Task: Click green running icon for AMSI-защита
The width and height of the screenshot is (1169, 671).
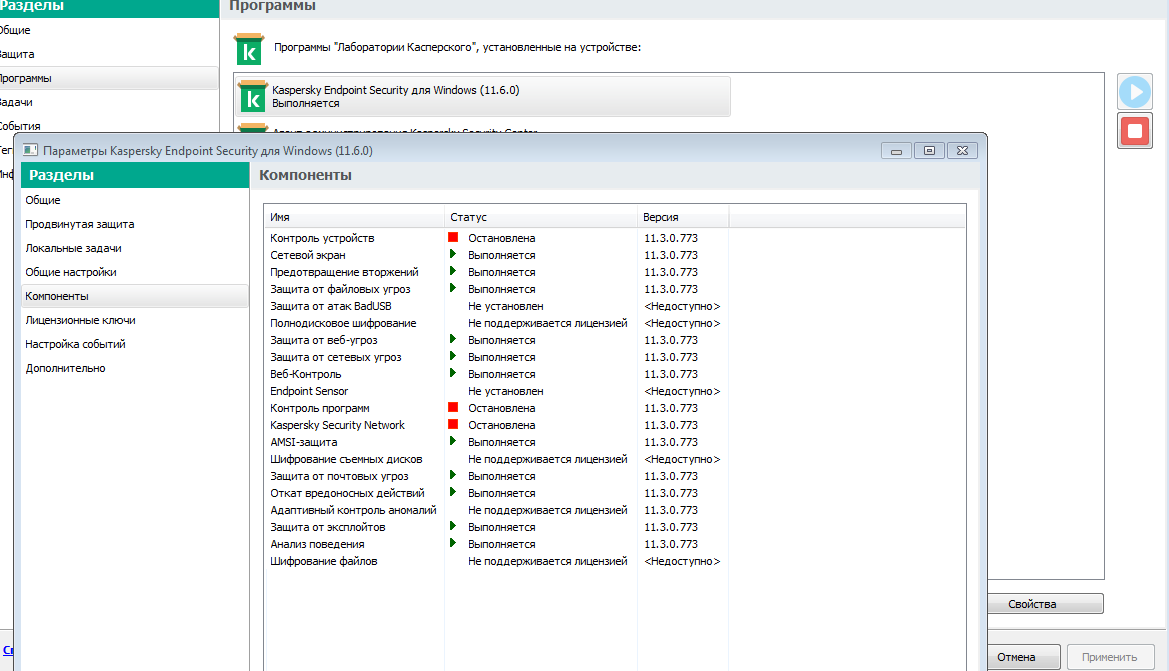Action: pyautogui.click(x=453, y=441)
